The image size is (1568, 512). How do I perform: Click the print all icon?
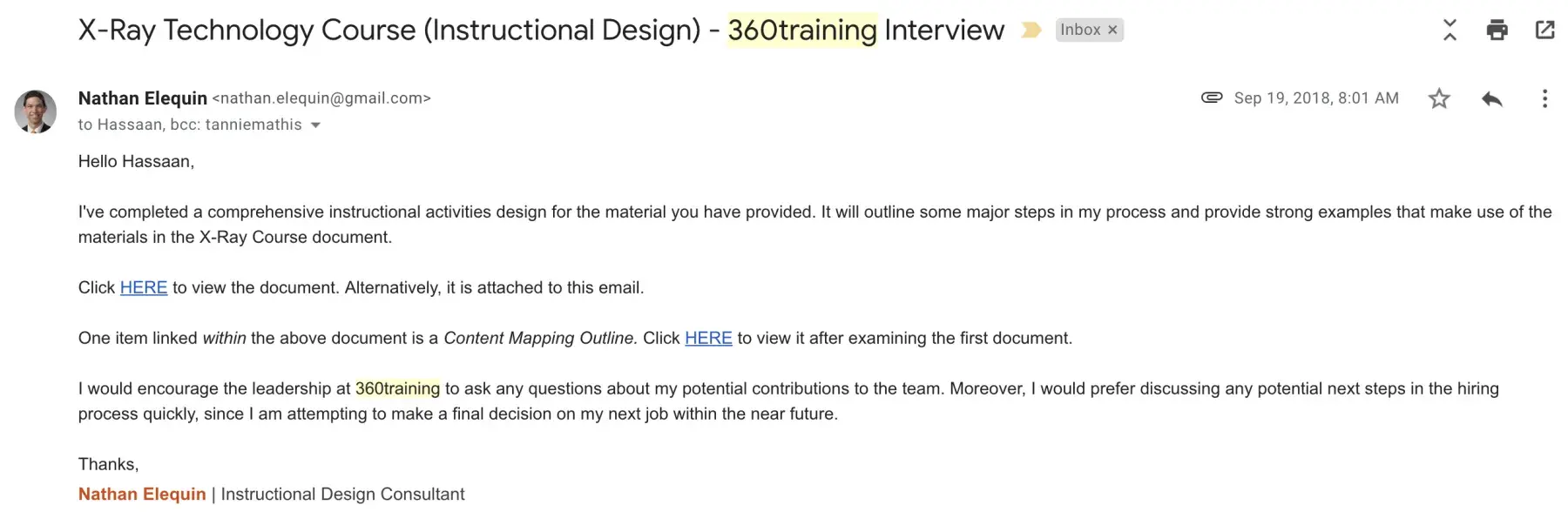point(1497,30)
